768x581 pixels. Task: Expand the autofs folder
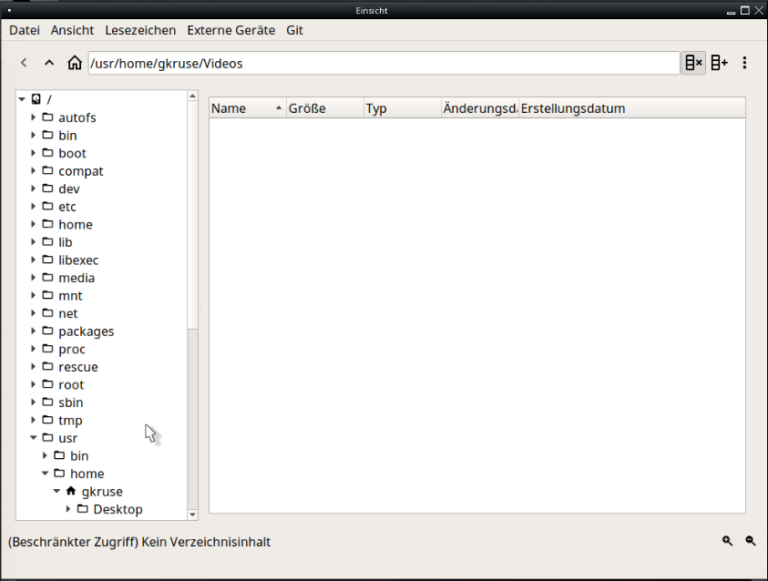click(33, 117)
